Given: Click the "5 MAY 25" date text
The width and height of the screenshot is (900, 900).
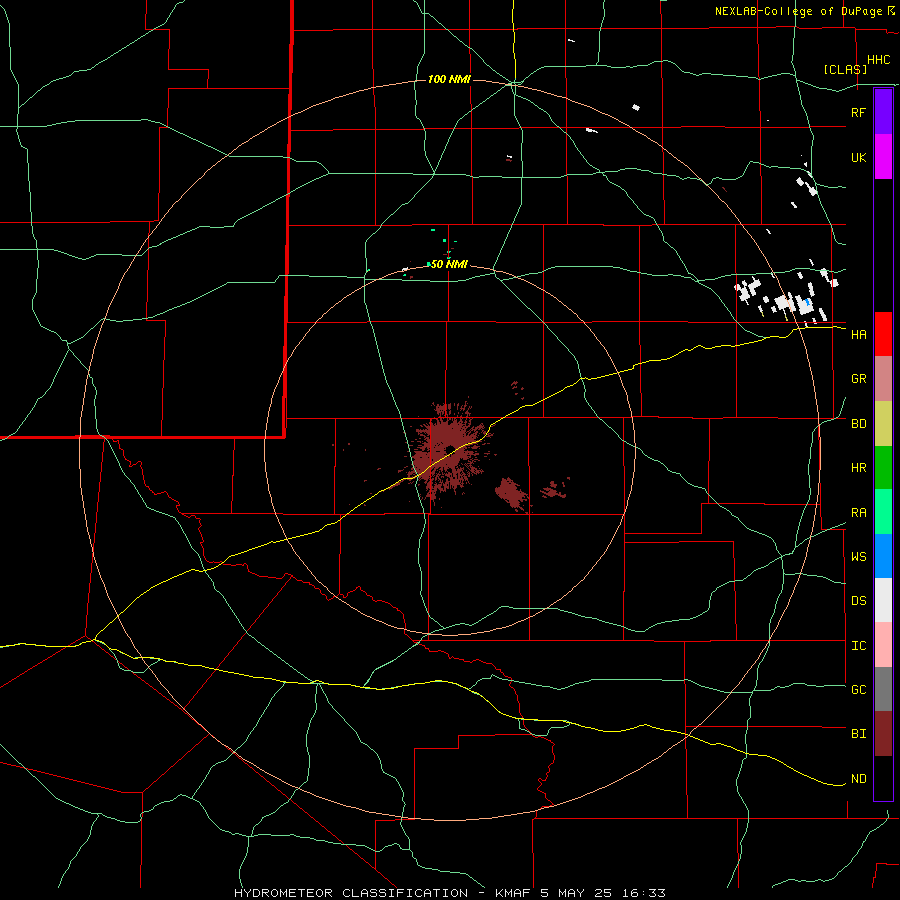Looking at the screenshot, I should [x=578, y=893].
